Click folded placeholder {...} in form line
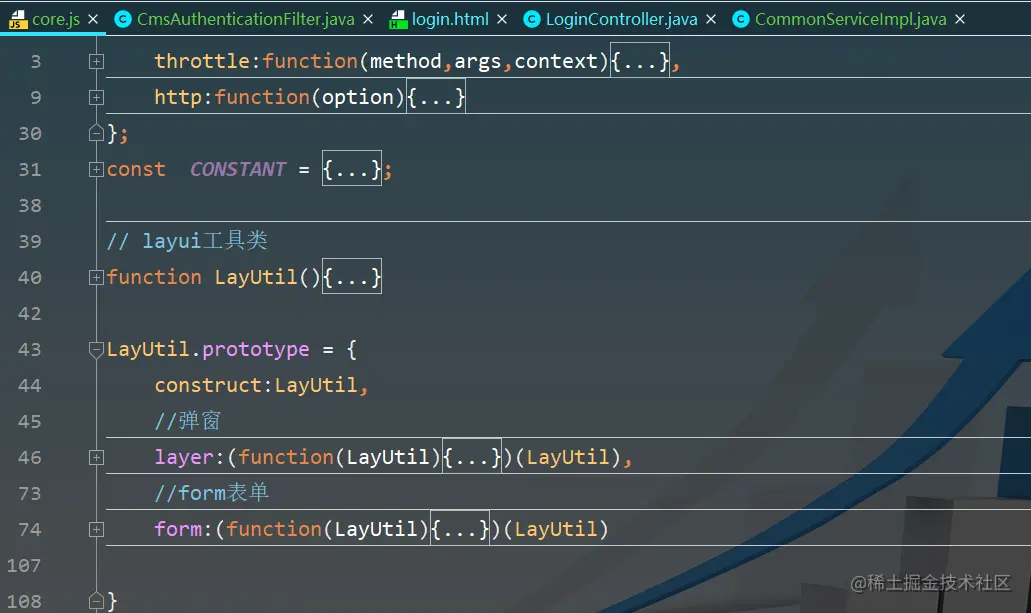The image size is (1031, 613). (x=460, y=528)
